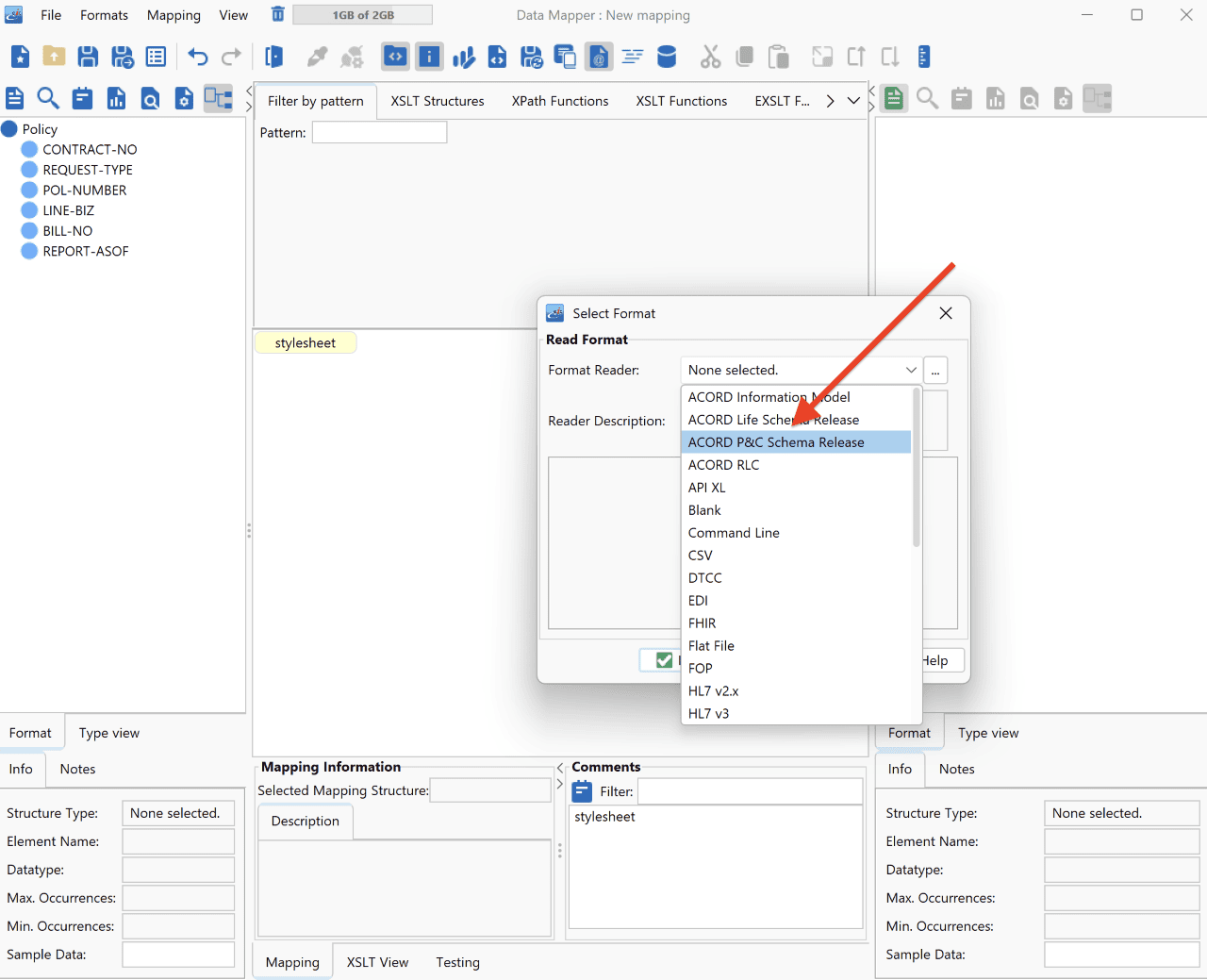The image size is (1207, 980).
Task: Click the trash can icon beside memory bar
Action: [x=278, y=14]
